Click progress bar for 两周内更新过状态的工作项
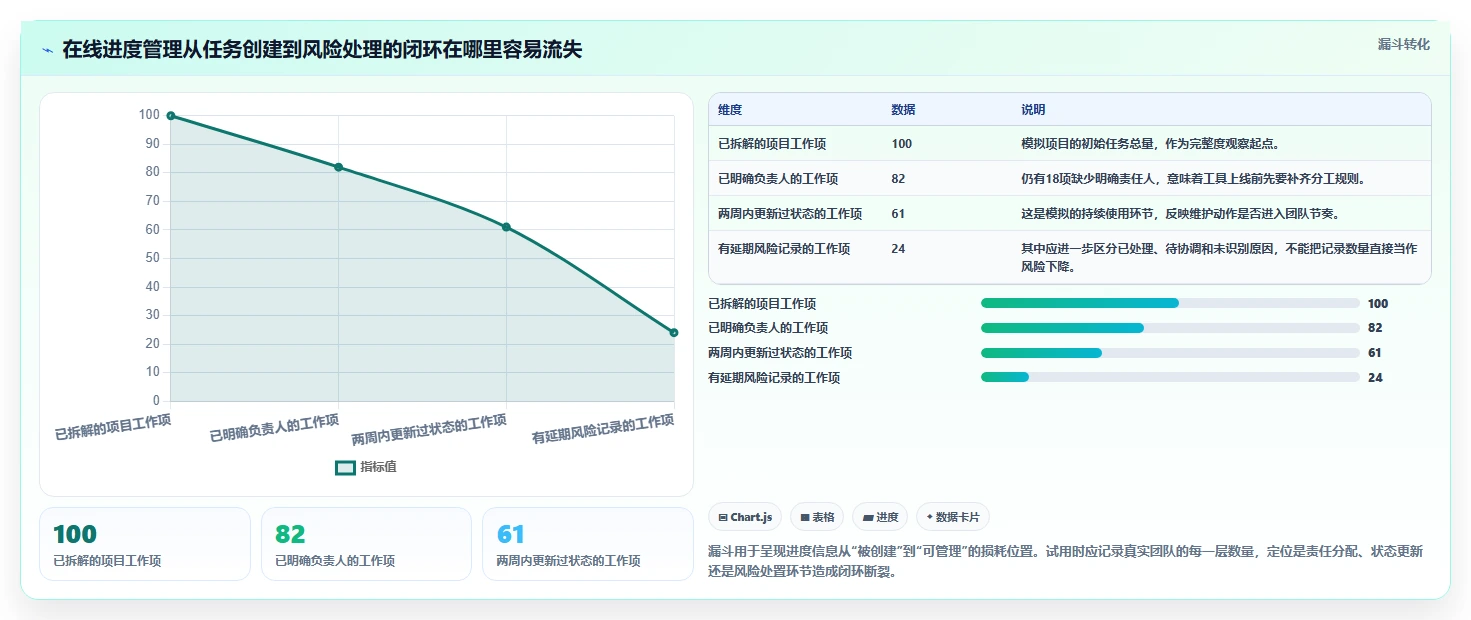Screen dimensions: 1471x620 tap(1170, 353)
